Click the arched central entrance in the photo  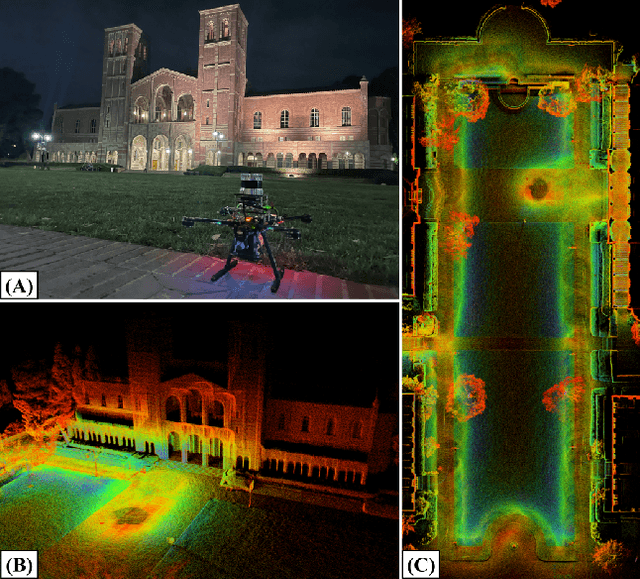[159, 151]
